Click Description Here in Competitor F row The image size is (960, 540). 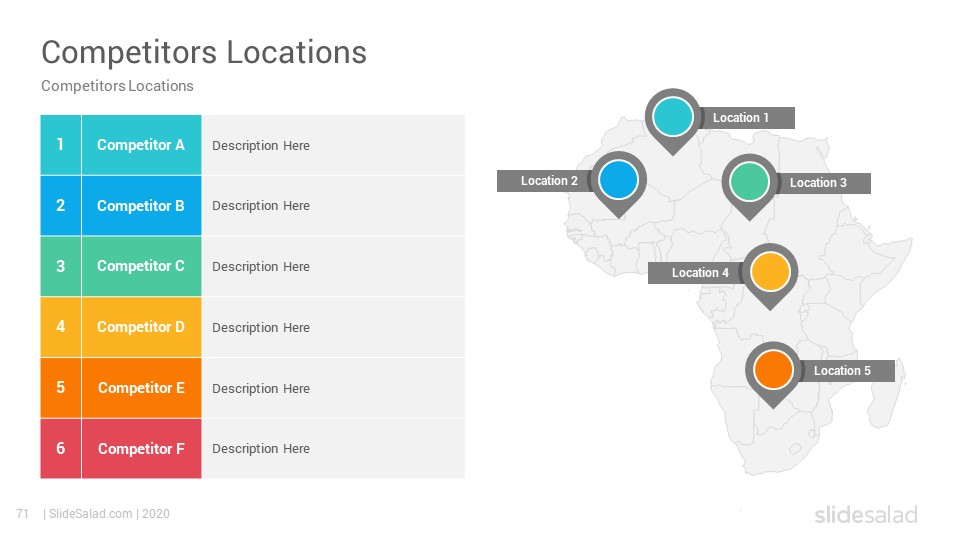[x=261, y=449]
